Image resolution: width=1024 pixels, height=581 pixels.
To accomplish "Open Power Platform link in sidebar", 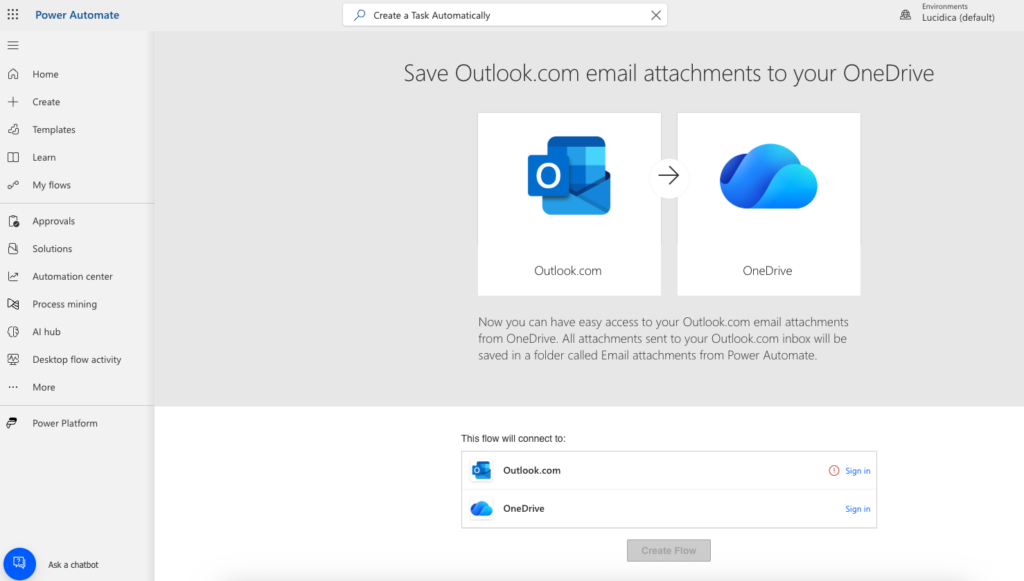I will [x=64, y=423].
